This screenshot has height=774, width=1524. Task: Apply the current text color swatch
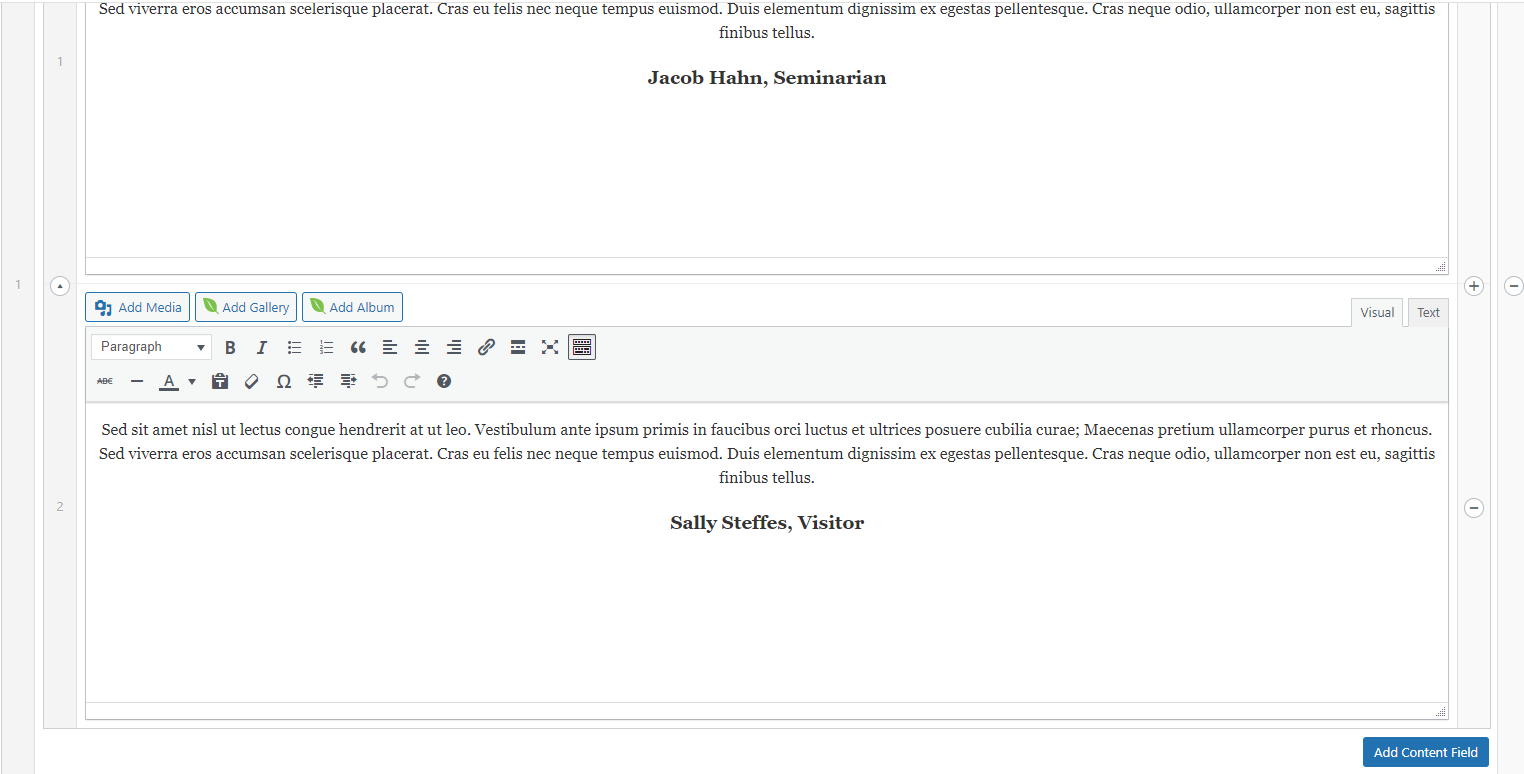(x=169, y=381)
